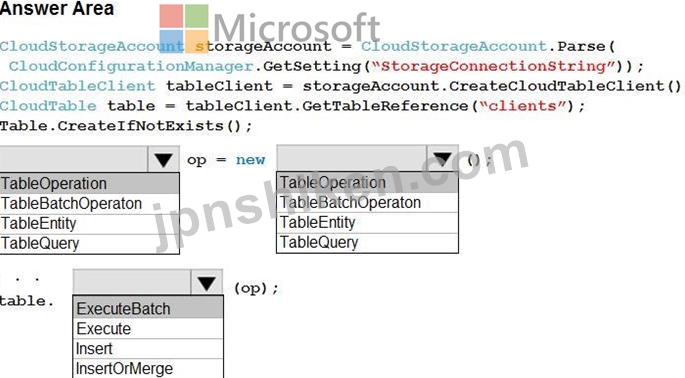Expand the first type dropdown before op
Image resolution: width=685 pixels, height=378 pixels.
pos(163,160)
